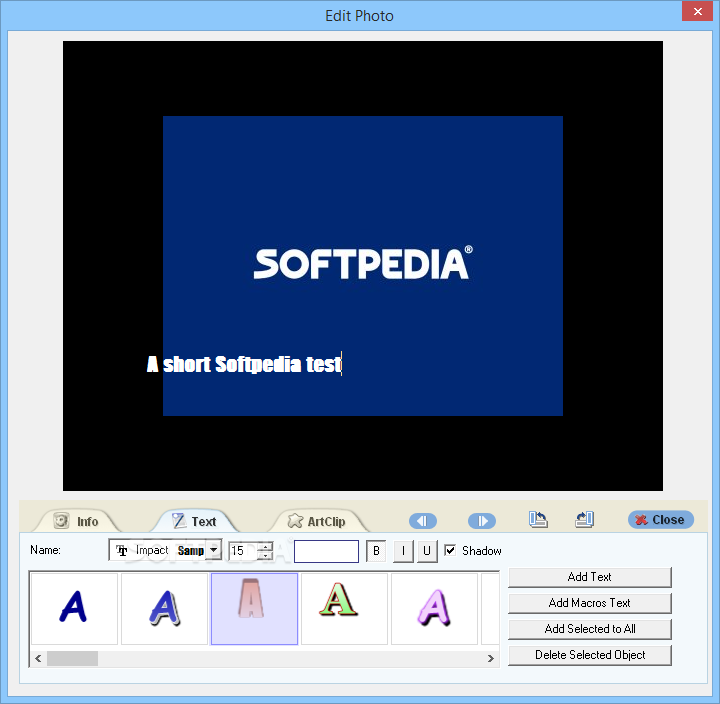This screenshot has height=704, width=720.
Task: Switch to the Info tab
Action: pos(76,521)
